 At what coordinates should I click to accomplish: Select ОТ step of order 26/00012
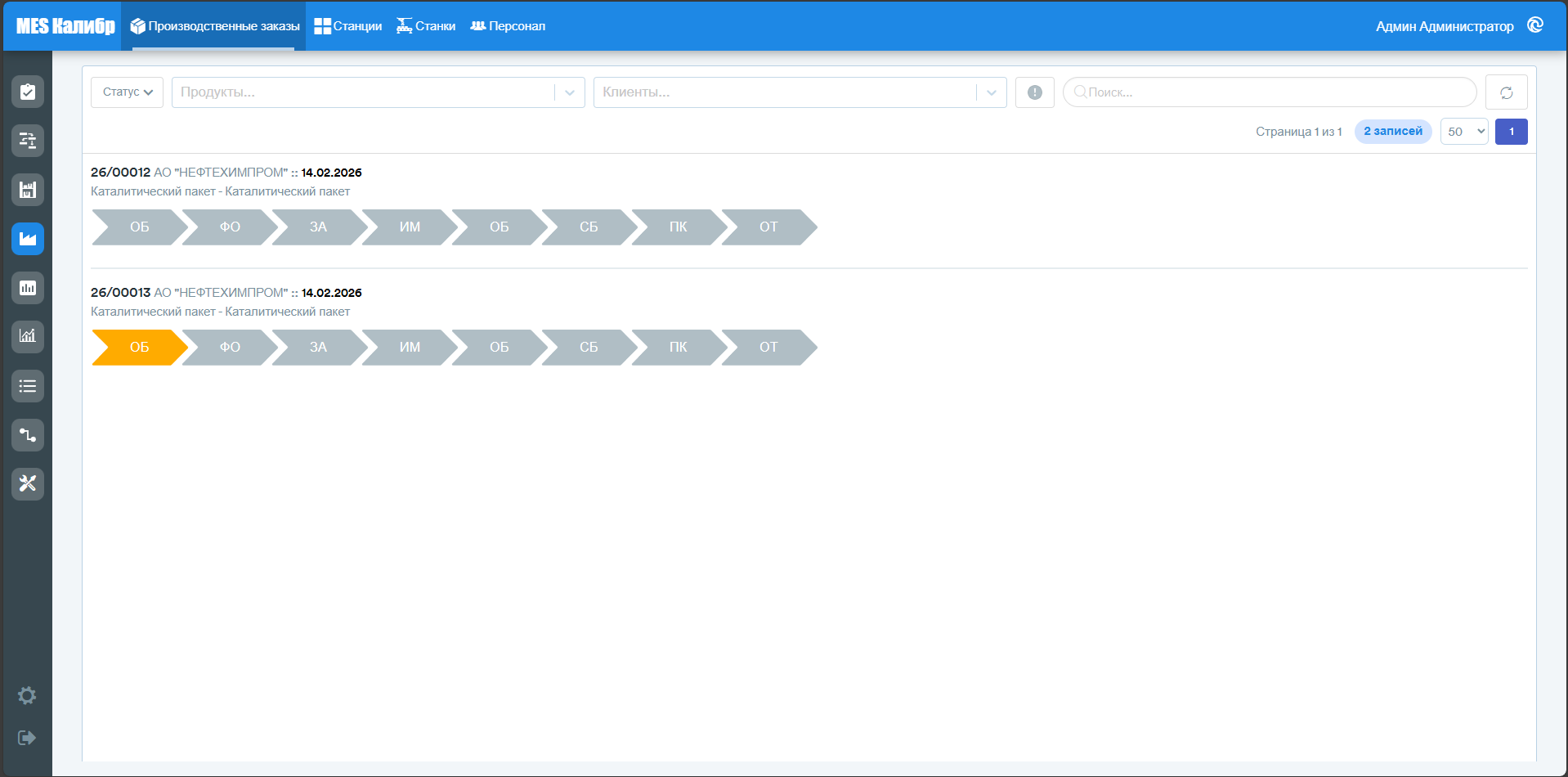point(768,227)
